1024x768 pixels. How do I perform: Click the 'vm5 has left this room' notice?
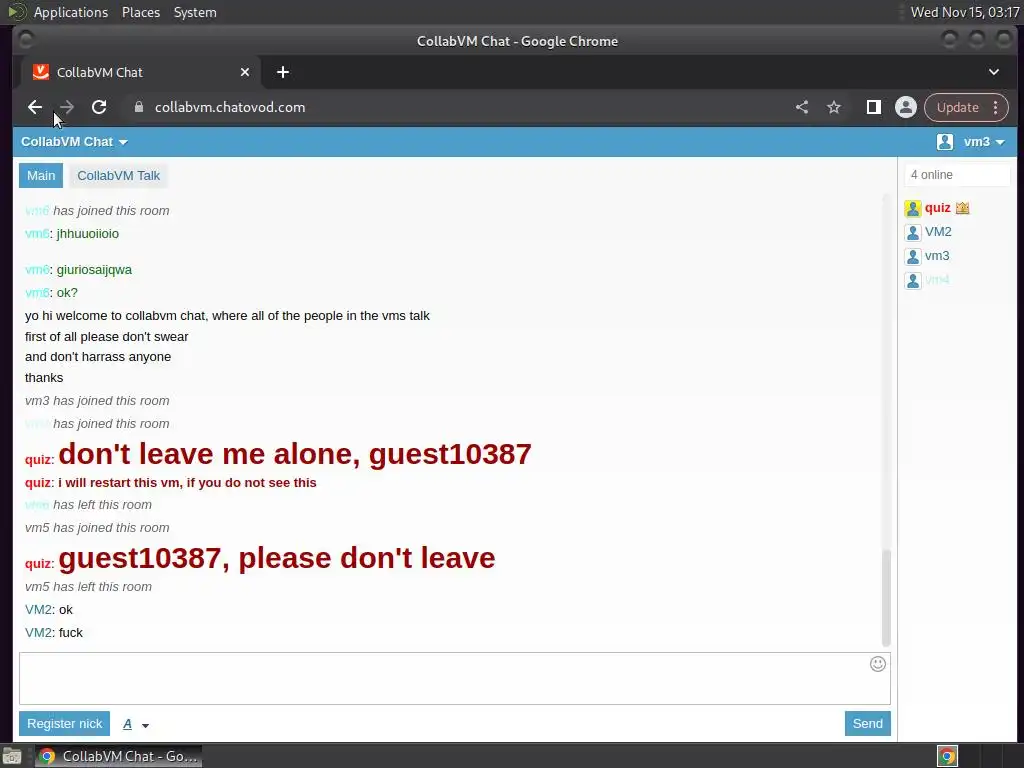88,587
